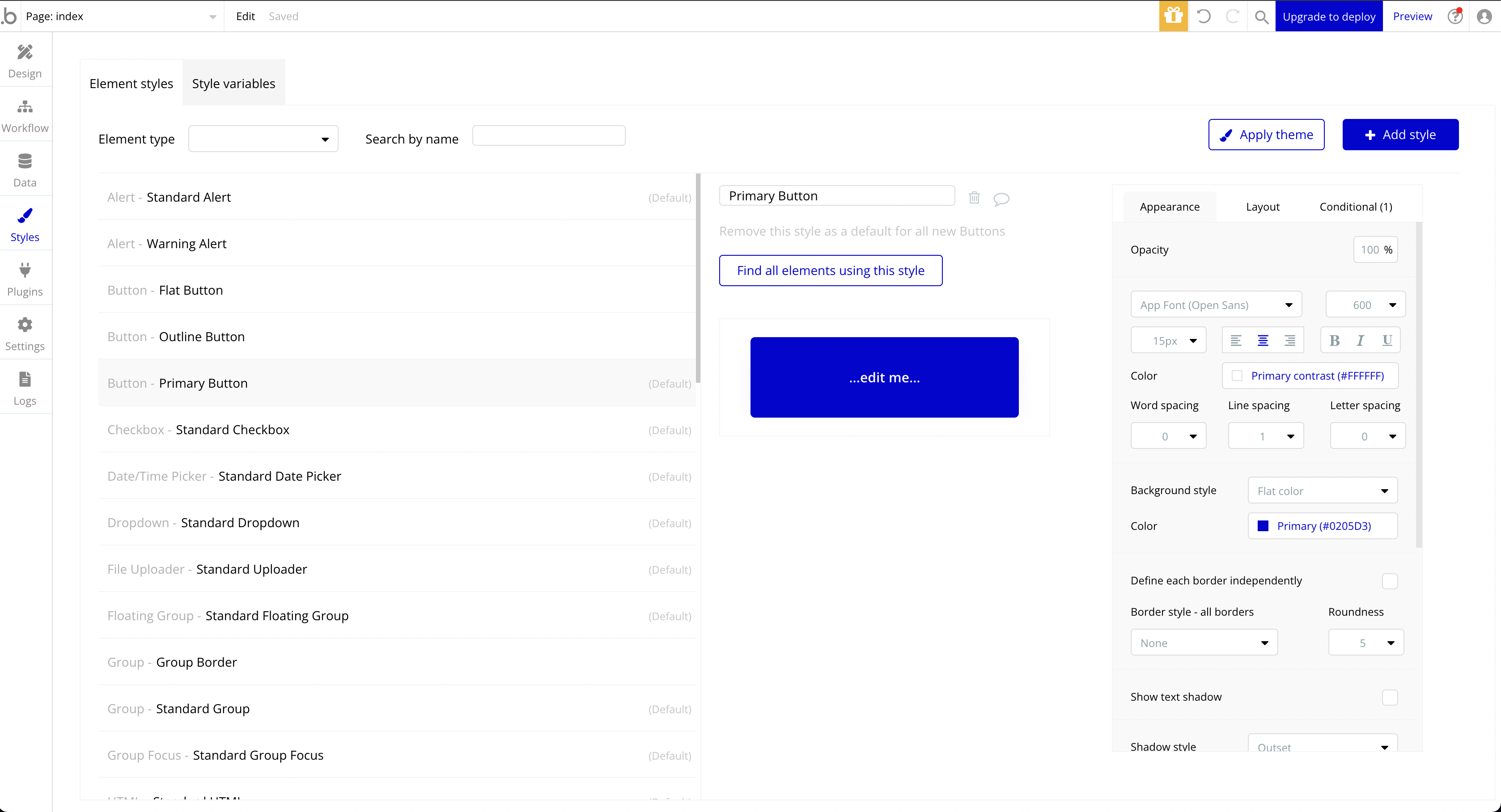
Task: Click the undo arrow icon
Action: [x=1203, y=16]
